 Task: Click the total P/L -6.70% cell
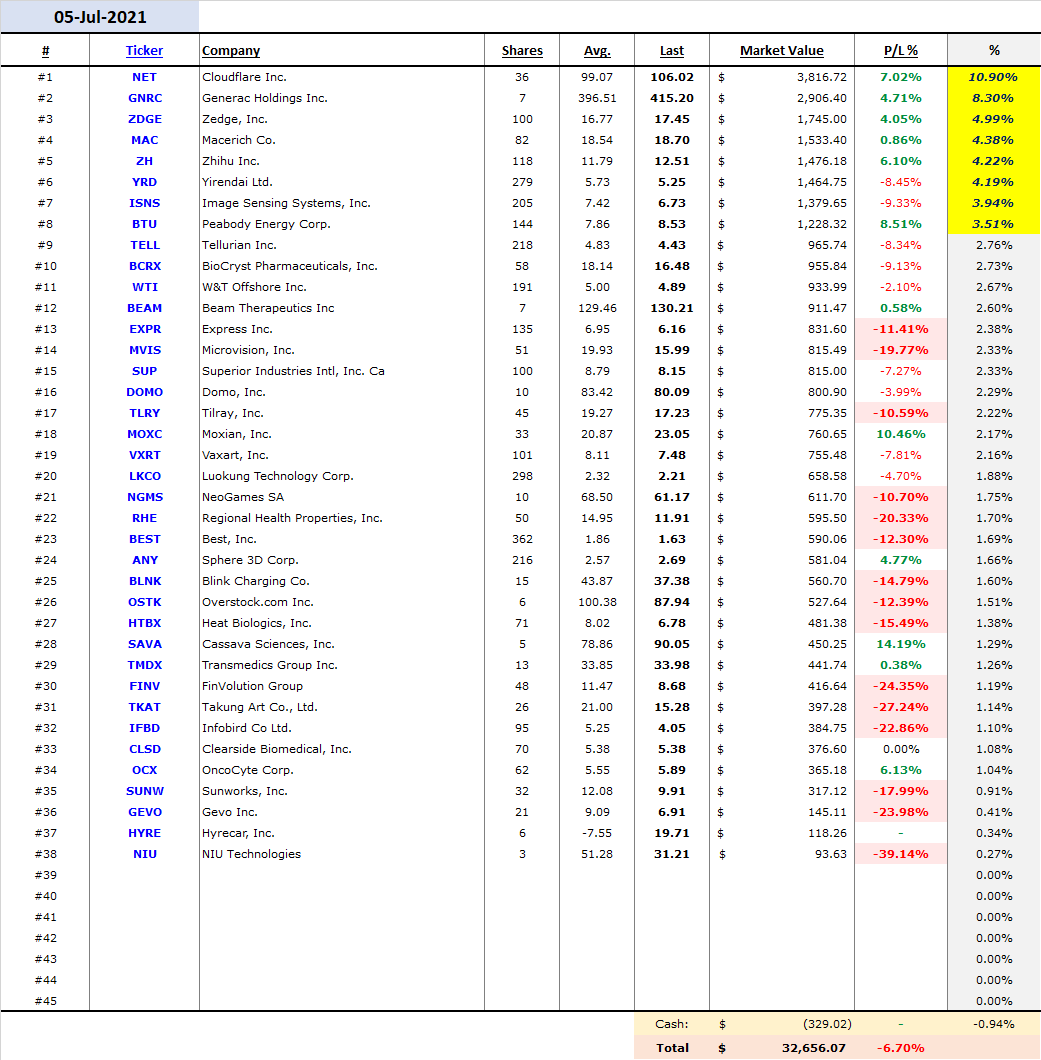tap(900, 1048)
